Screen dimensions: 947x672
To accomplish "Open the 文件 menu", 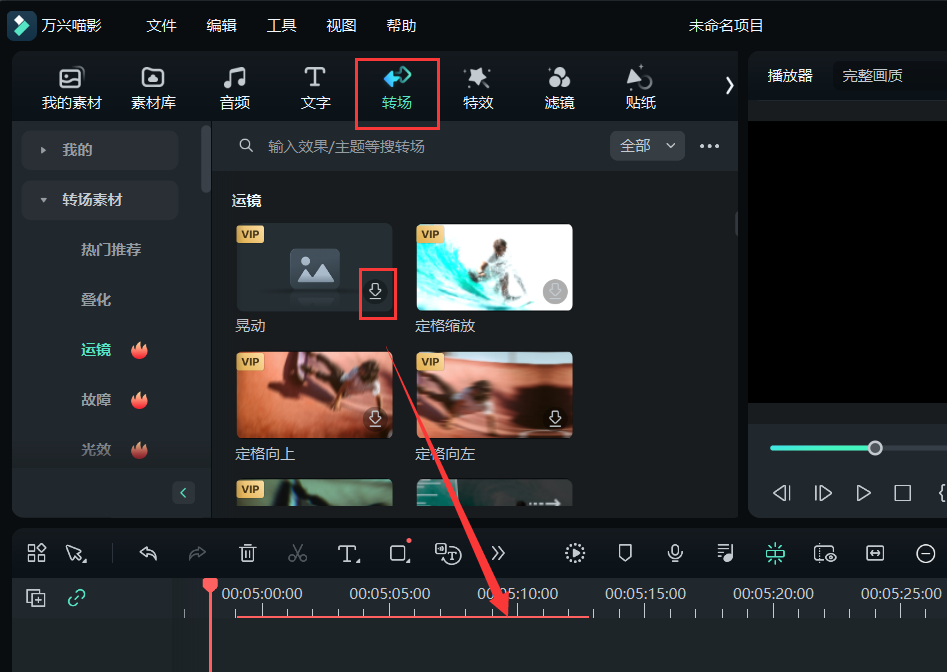I will click(161, 26).
